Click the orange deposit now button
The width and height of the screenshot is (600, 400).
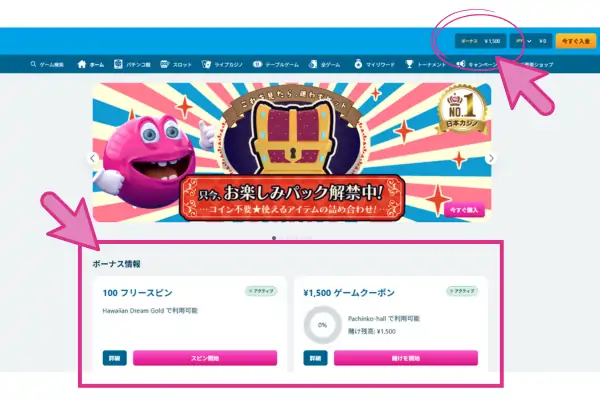(576, 41)
